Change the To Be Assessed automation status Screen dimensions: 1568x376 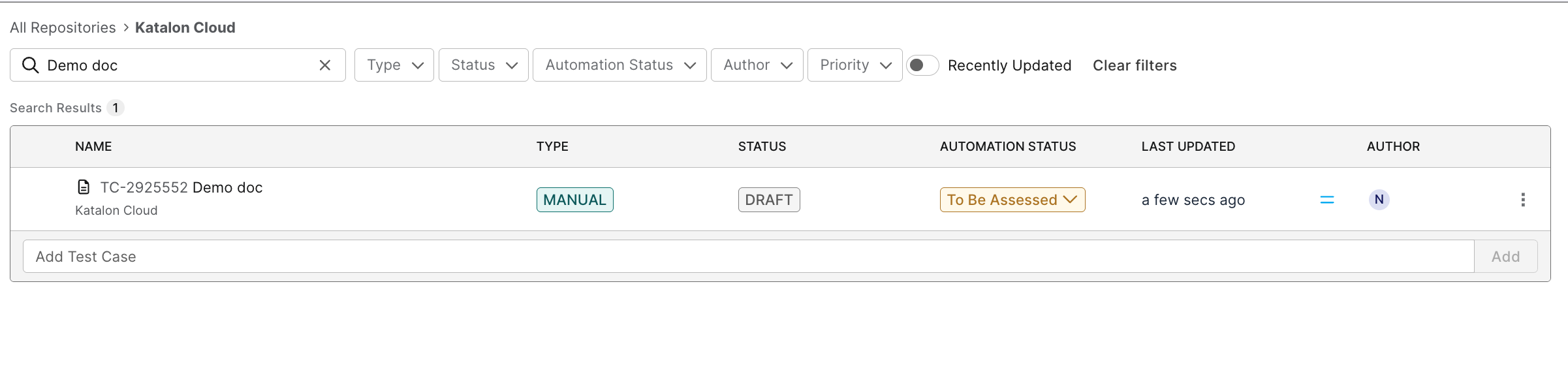pyautogui.click(x=1012, y=200)
